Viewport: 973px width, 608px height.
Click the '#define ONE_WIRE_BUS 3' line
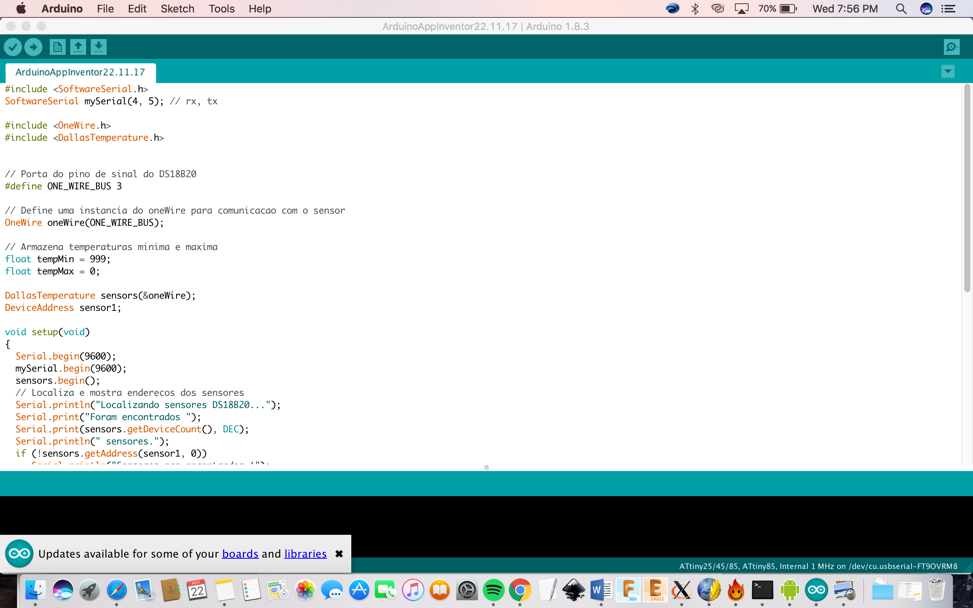point(63,186)
